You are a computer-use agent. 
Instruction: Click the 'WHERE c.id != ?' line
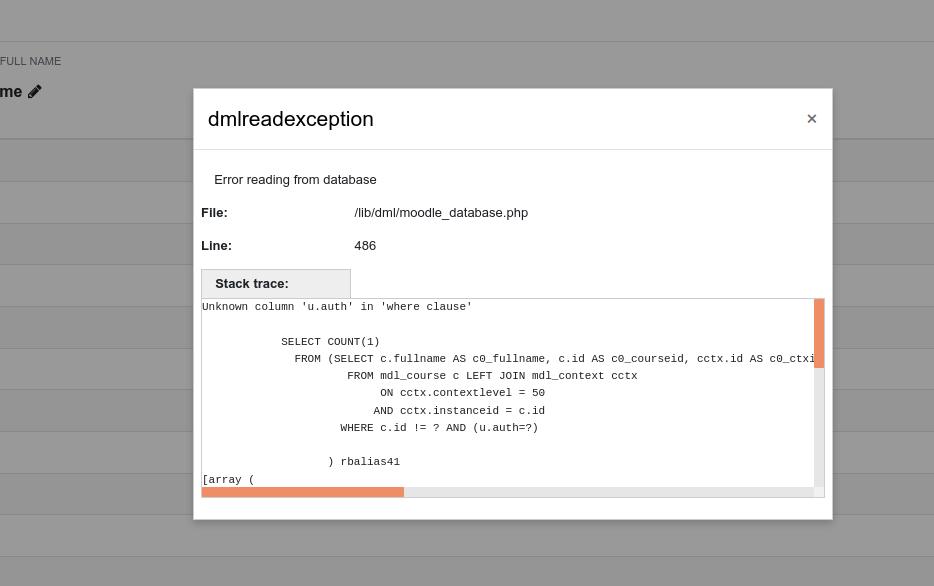coord(439,428)
